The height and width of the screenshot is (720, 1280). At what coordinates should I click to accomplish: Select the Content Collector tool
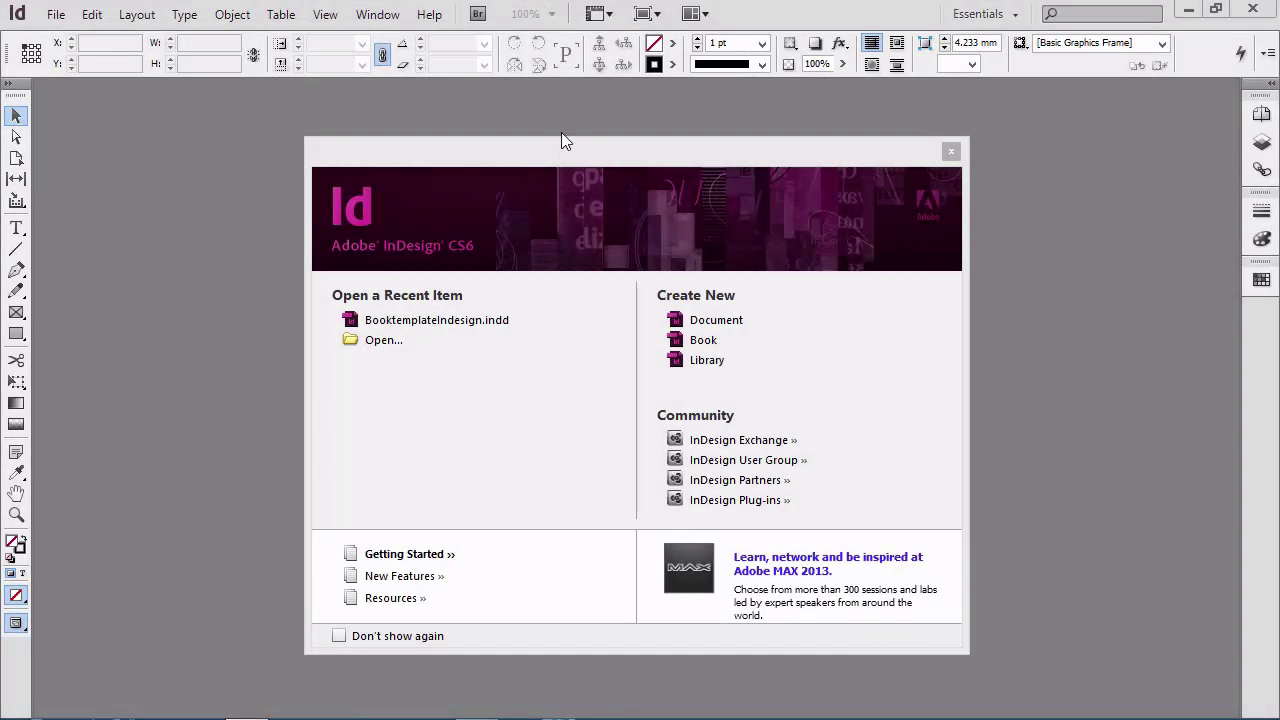16,200
